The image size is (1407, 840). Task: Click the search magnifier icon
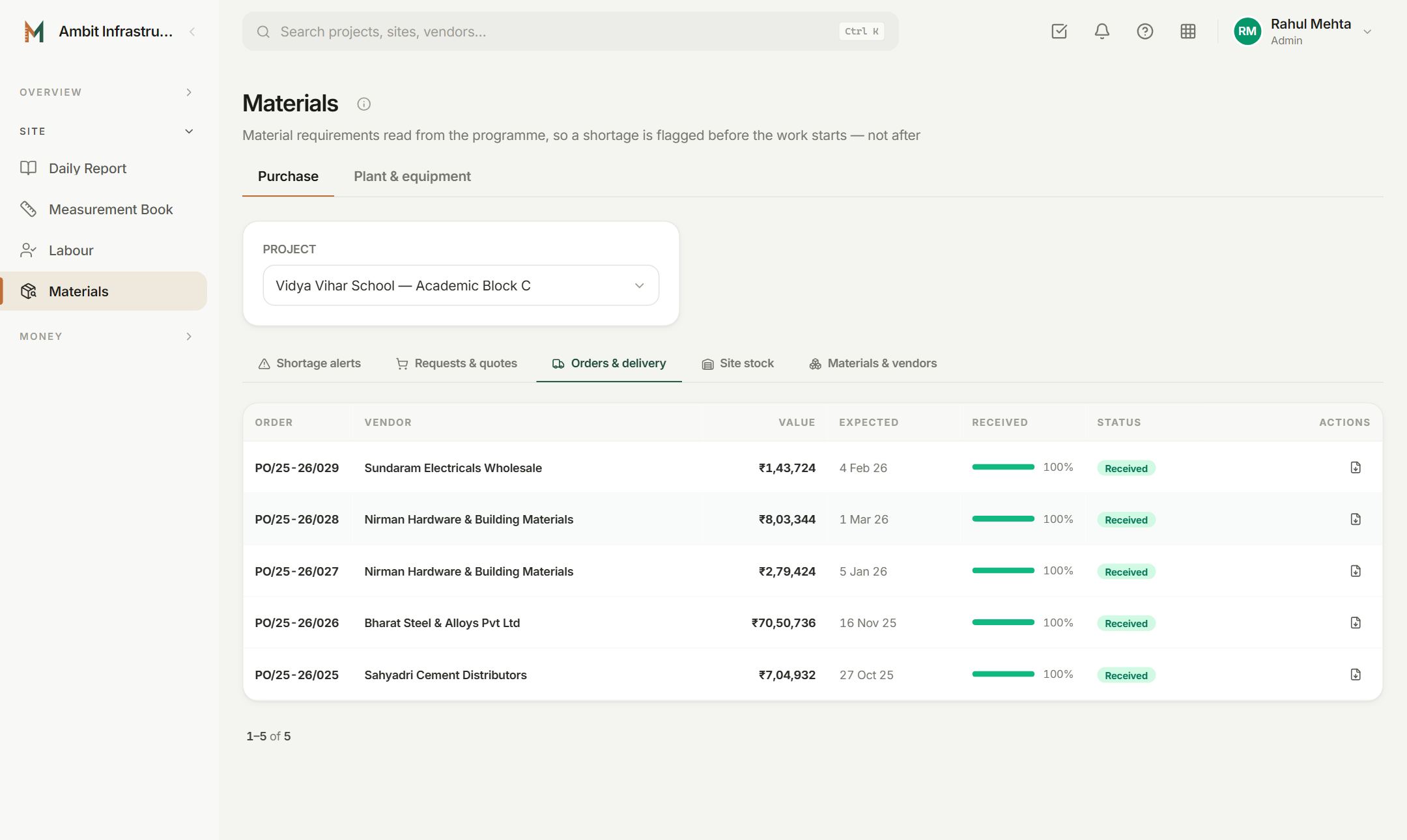click(263, 31)
